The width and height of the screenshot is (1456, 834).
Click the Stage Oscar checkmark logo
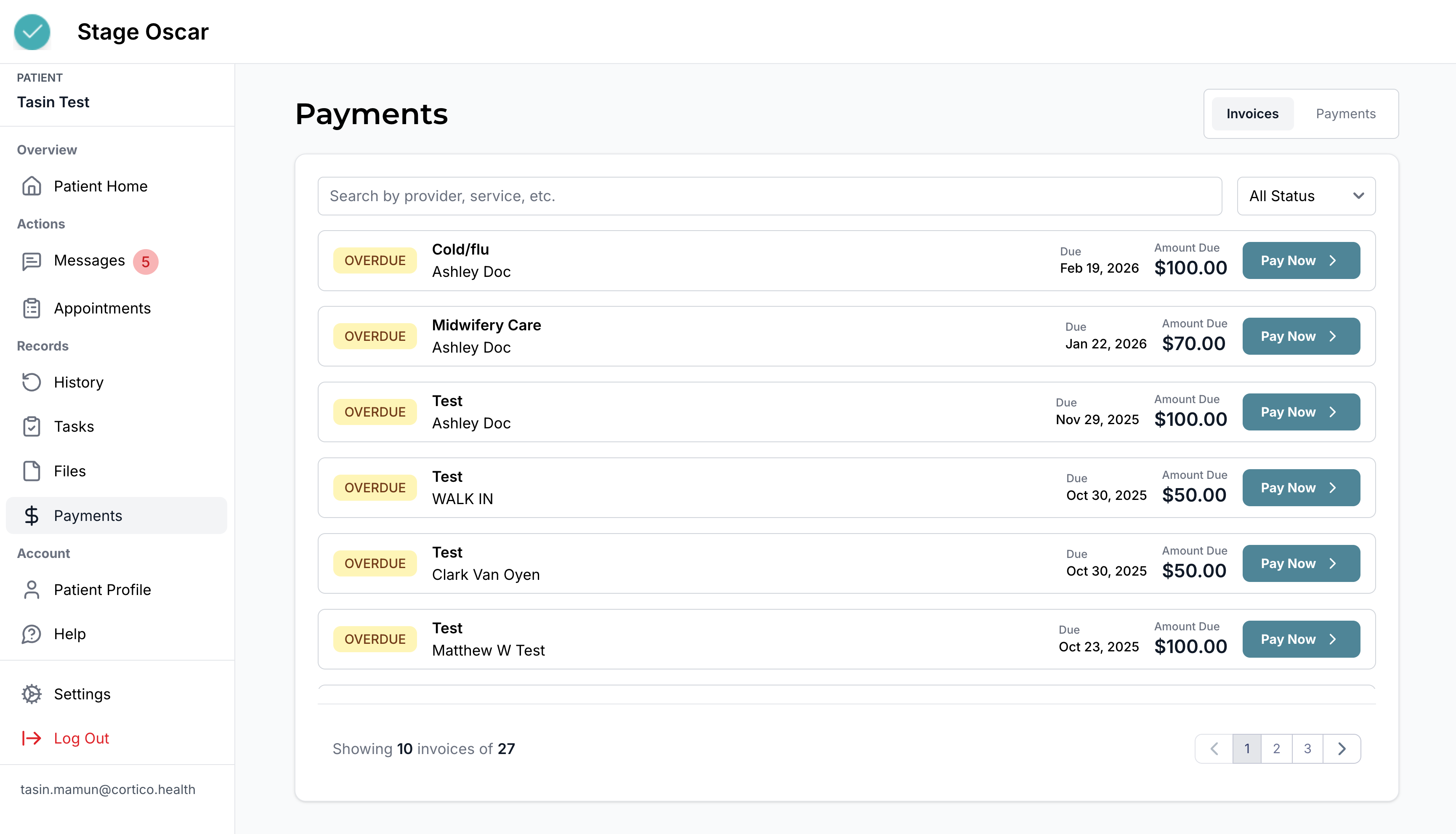click(x=32, y=32)
